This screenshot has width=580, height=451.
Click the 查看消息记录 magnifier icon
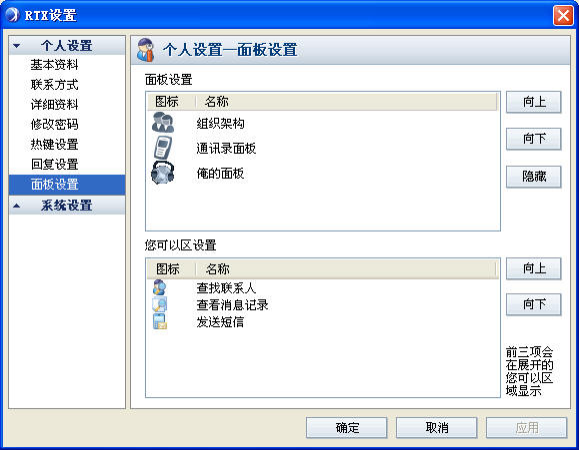coord(159,304)
